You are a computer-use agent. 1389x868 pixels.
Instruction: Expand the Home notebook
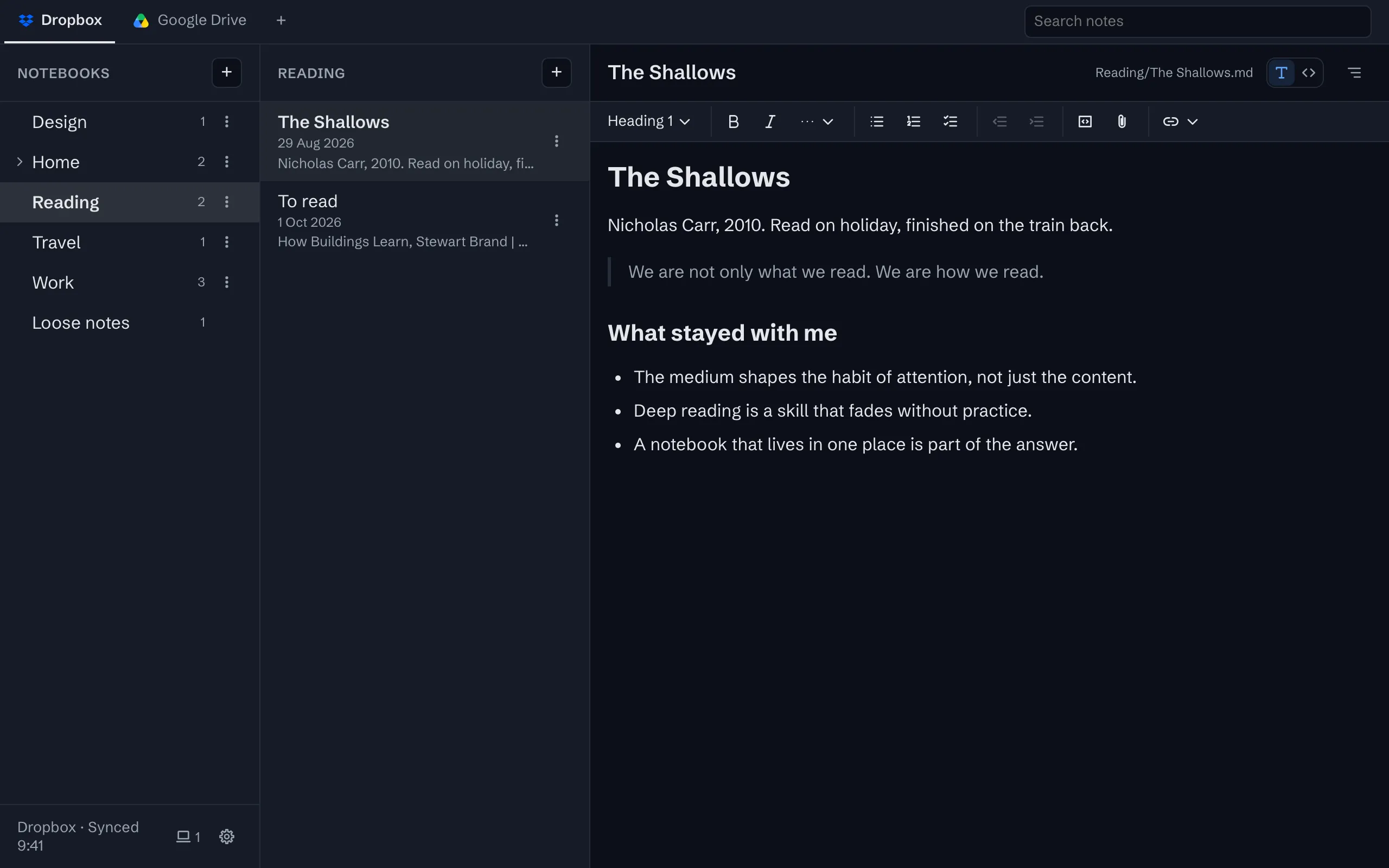click(20, 162)
